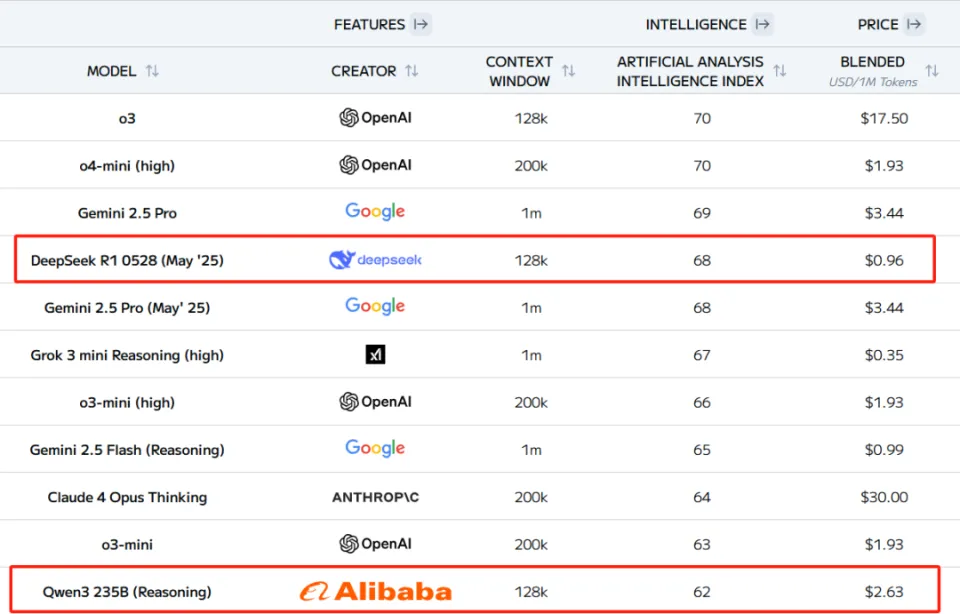Click OpenAI logo in o4-mini (high) row
This screenshot has width=960, height=614.
375,165
